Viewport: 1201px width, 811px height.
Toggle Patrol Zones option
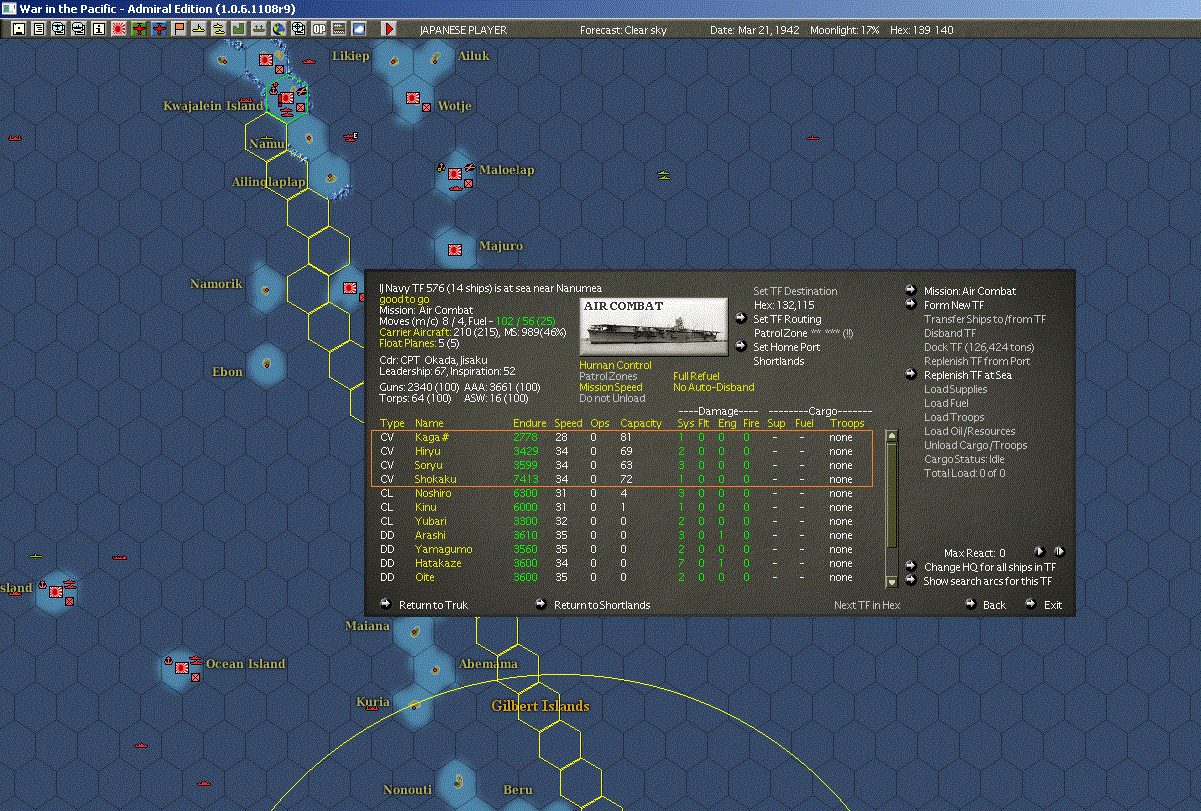pos(608,376)
